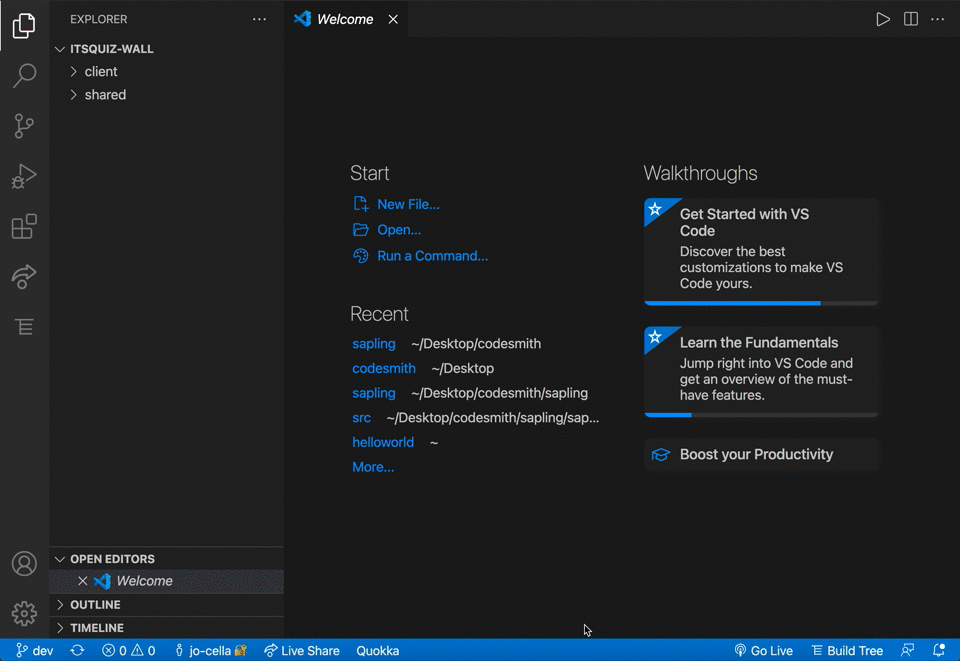The height and width of the screenshot is (661, 960).
Task: Open Run and Debug view icon
Action: [x=24, y=176]
